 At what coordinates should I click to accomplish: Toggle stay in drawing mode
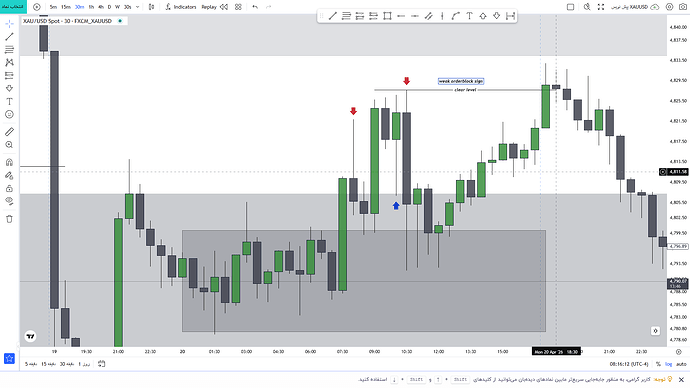coord(9,176)
